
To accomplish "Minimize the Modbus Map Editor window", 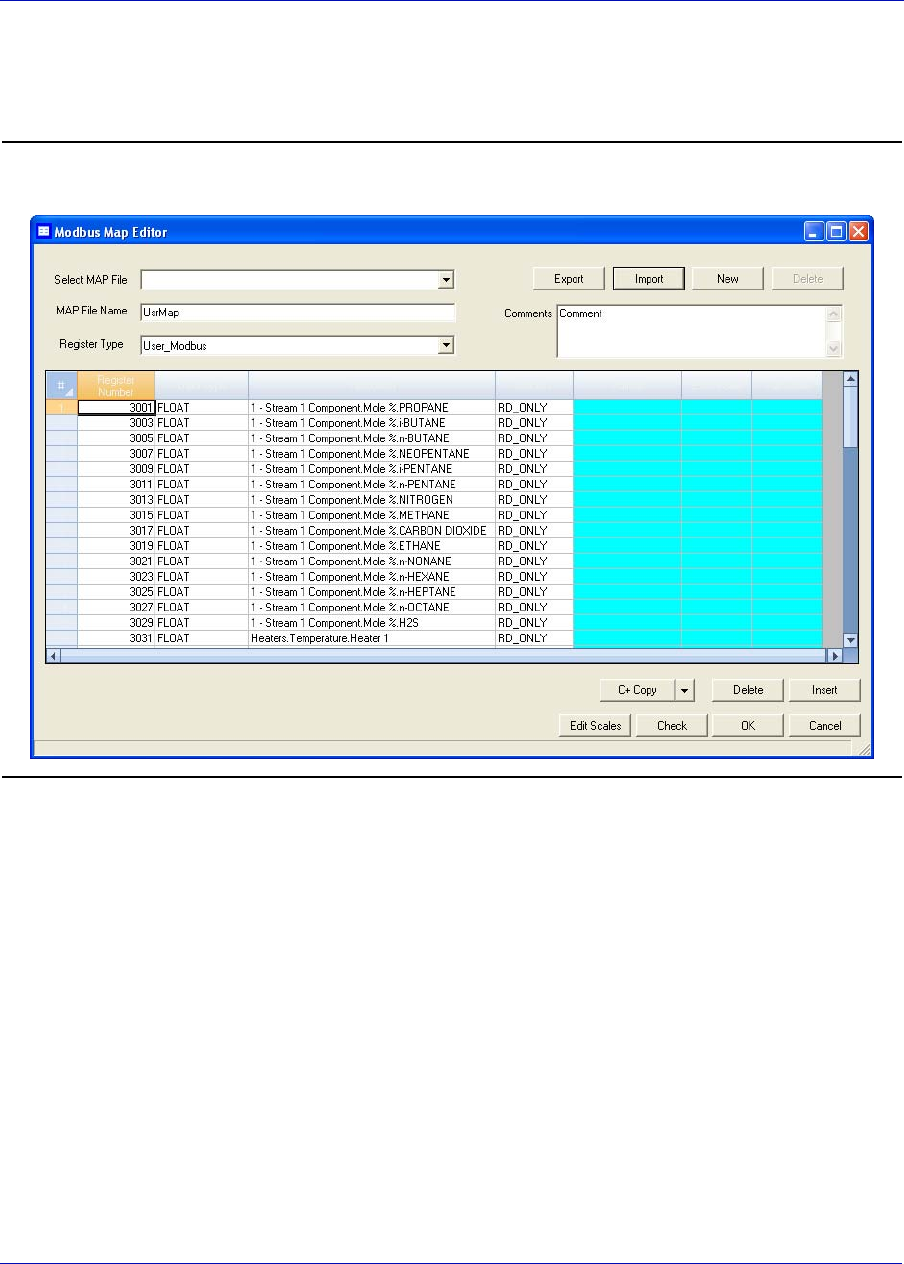I will [815, 231].
